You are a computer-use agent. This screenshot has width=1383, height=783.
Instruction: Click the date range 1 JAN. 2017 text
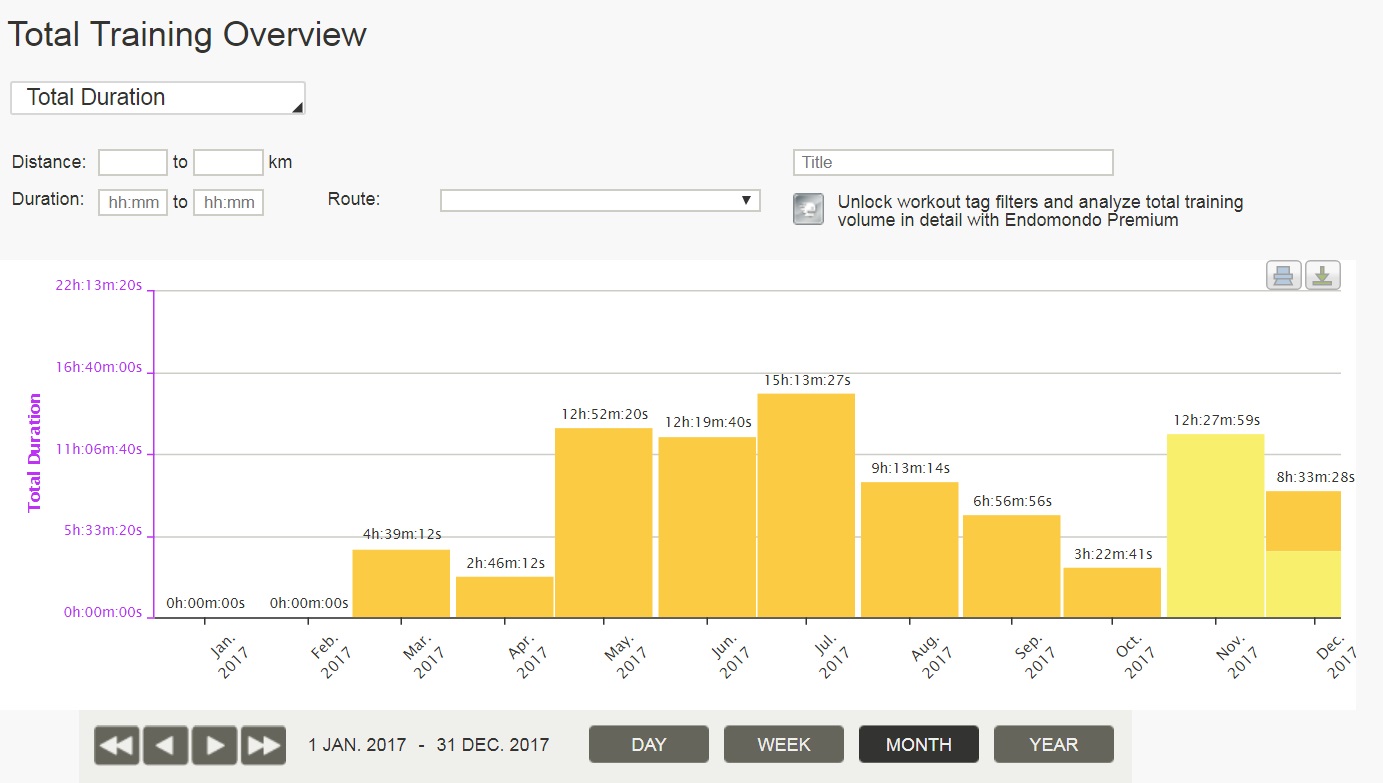click(x=357, y=745)
